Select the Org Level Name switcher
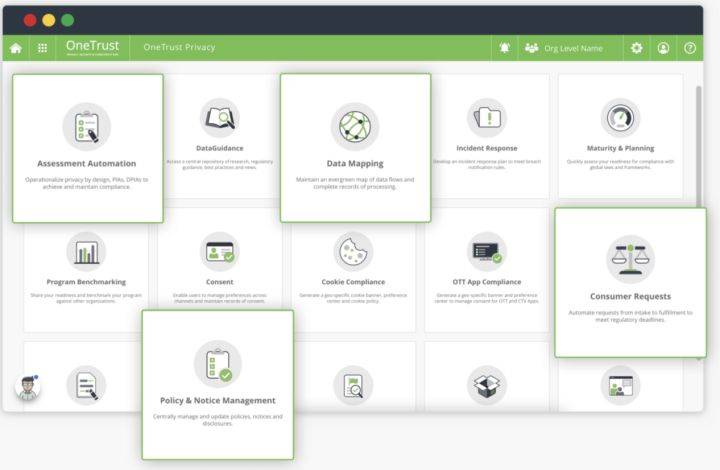 [564, 48]
